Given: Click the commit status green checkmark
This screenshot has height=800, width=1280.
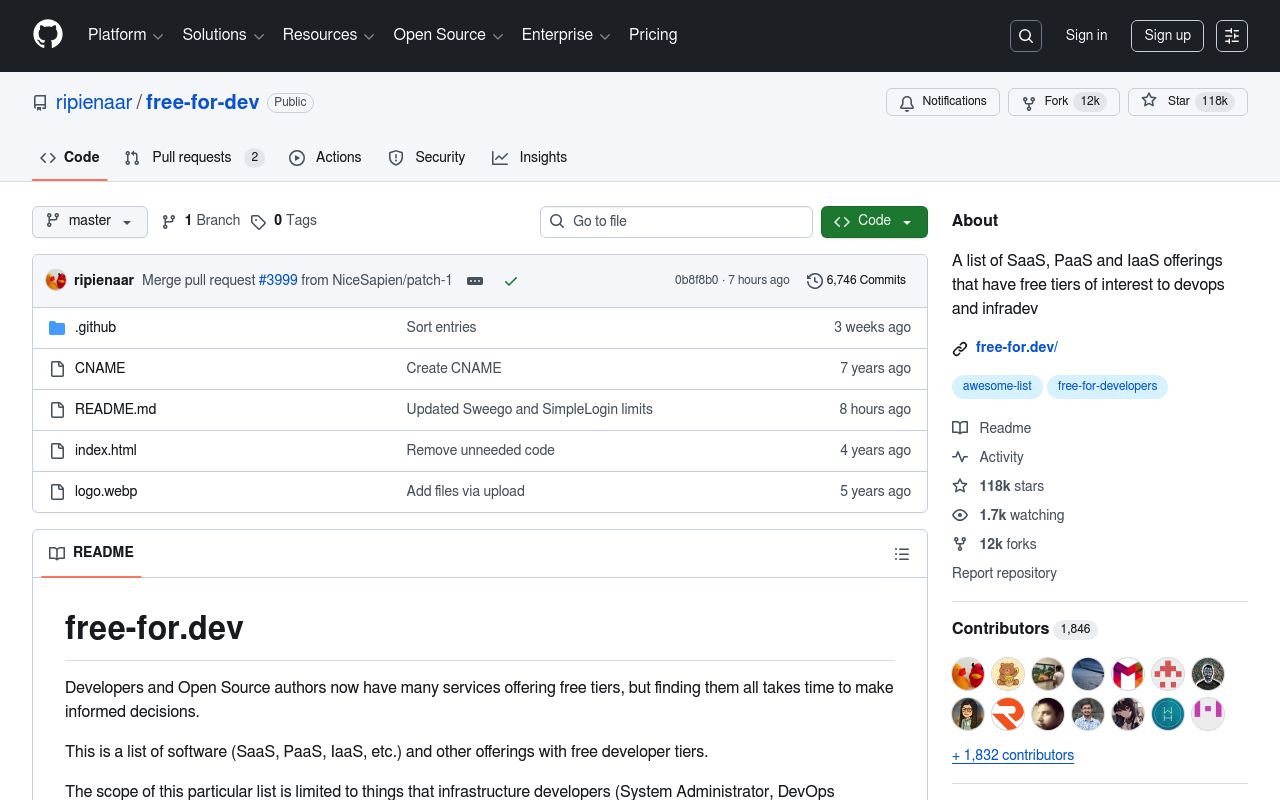Looking at the screenshot, I should click(511, 281).
